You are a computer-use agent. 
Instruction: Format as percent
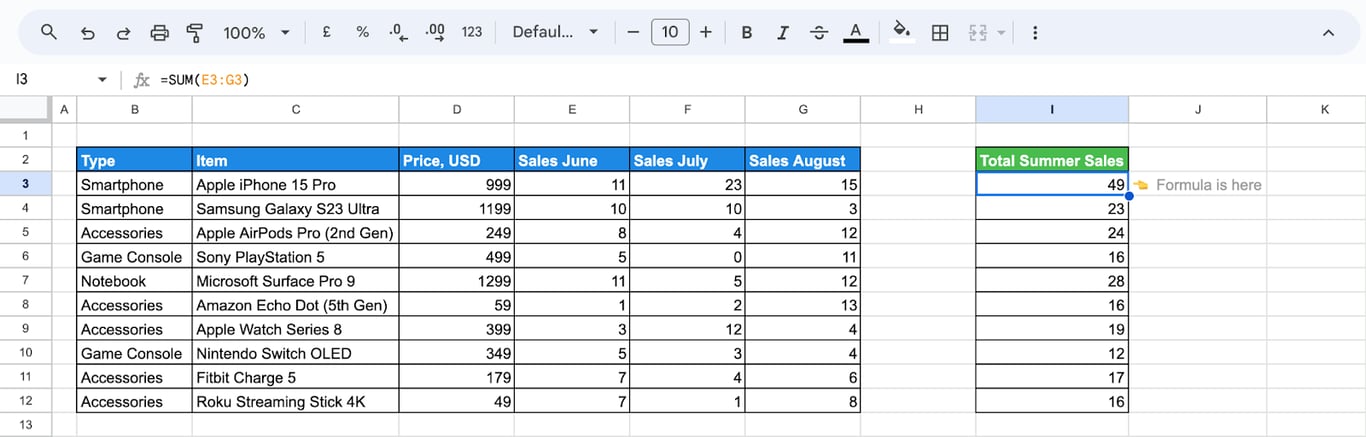coord(362,33)
